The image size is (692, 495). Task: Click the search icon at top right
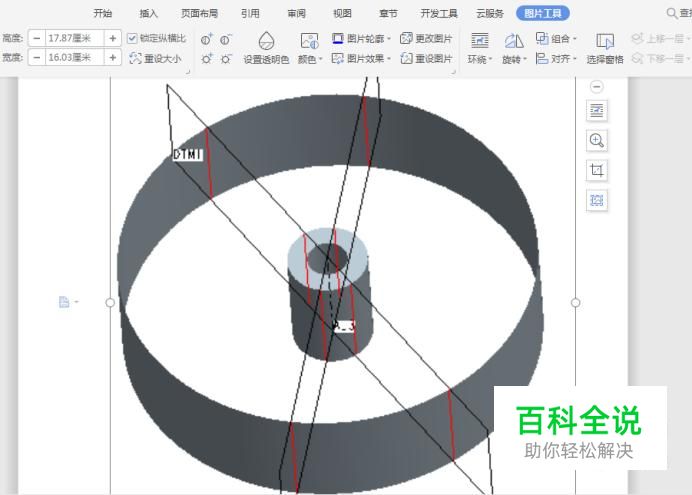click(x=672, y=13)
